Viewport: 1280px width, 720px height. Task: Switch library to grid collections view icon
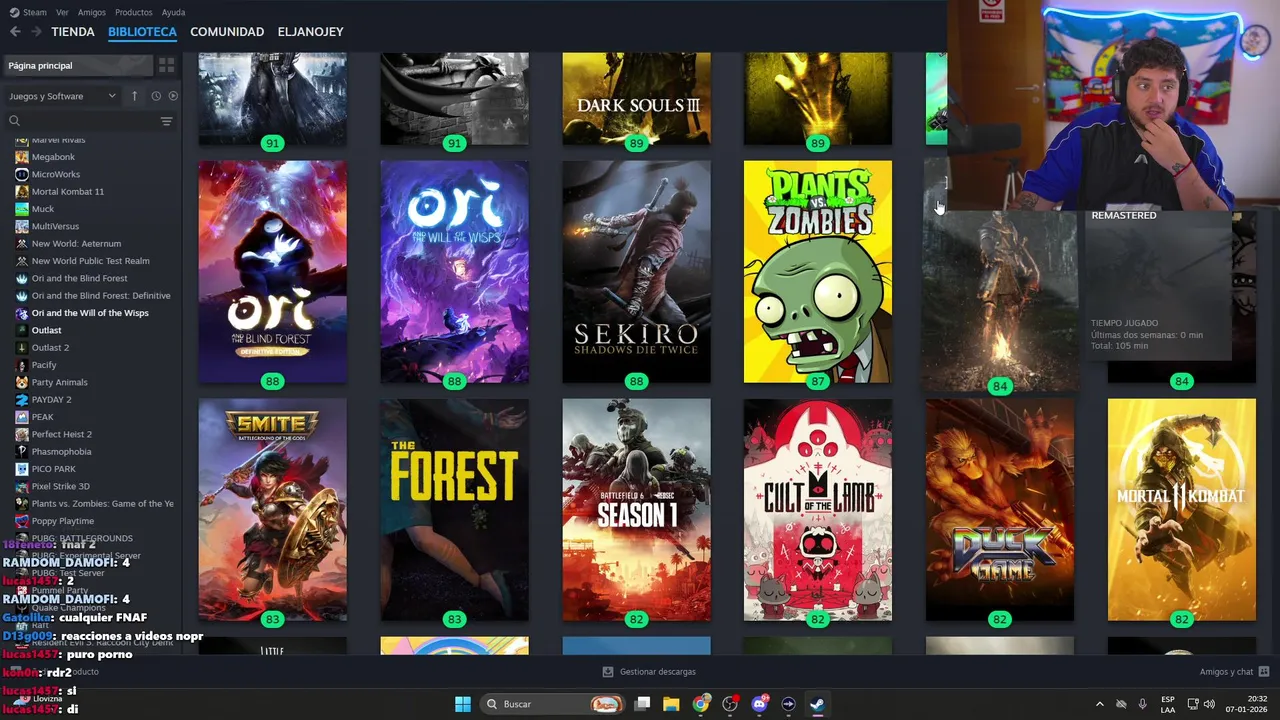(x=167, y=65)
